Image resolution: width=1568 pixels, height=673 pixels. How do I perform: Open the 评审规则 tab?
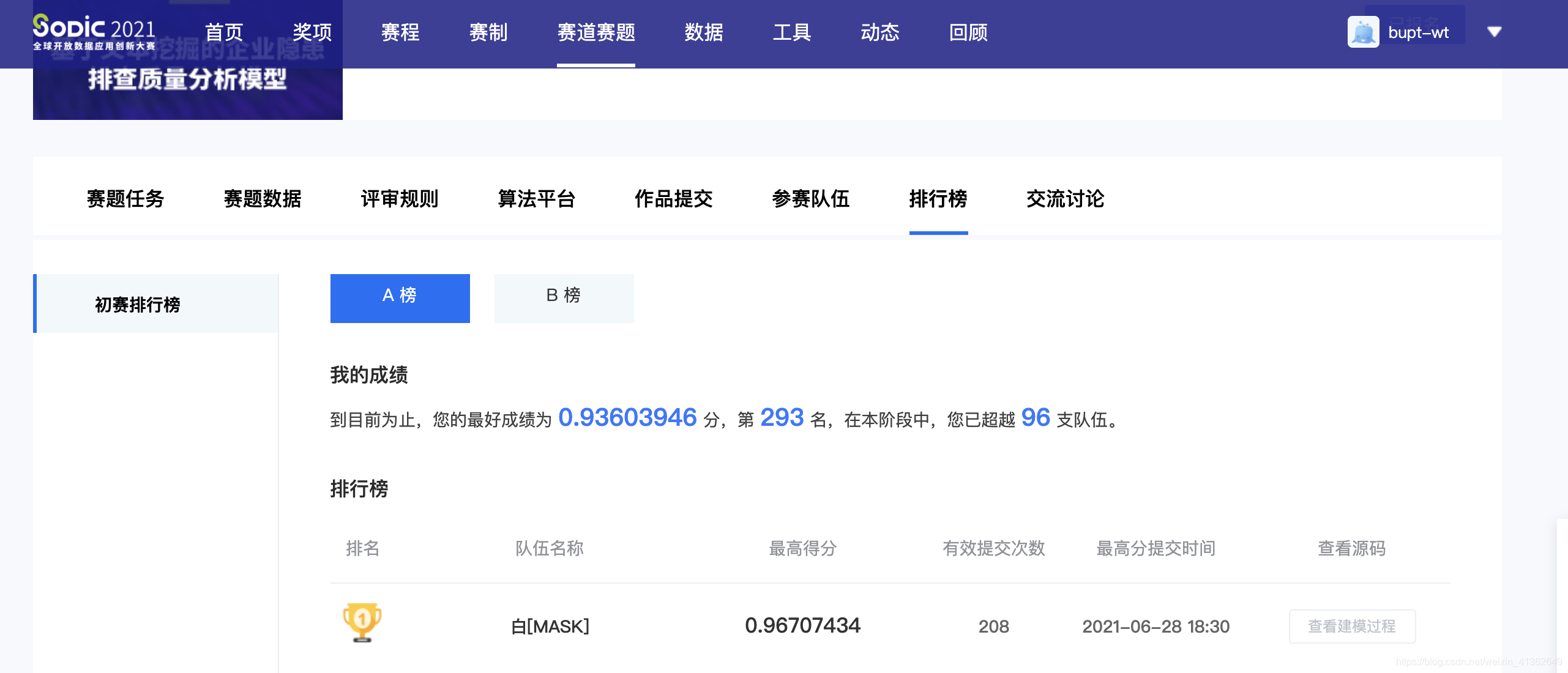point(400,199)
